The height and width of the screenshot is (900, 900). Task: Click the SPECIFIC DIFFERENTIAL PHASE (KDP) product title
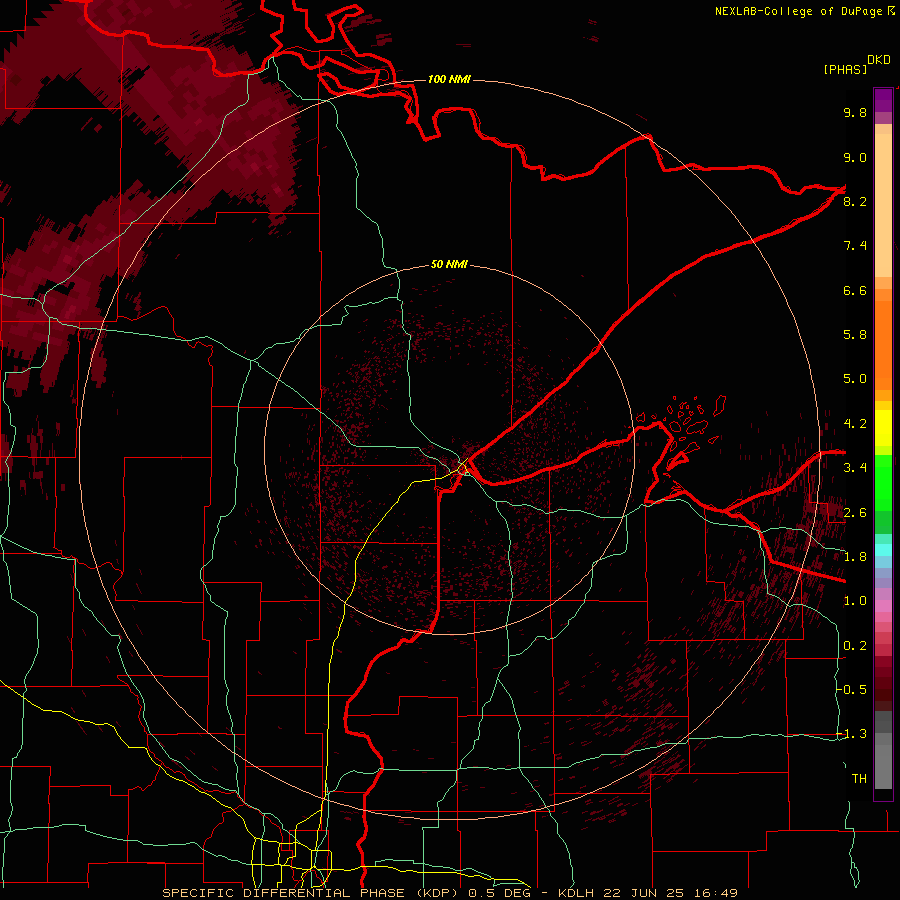313,893
